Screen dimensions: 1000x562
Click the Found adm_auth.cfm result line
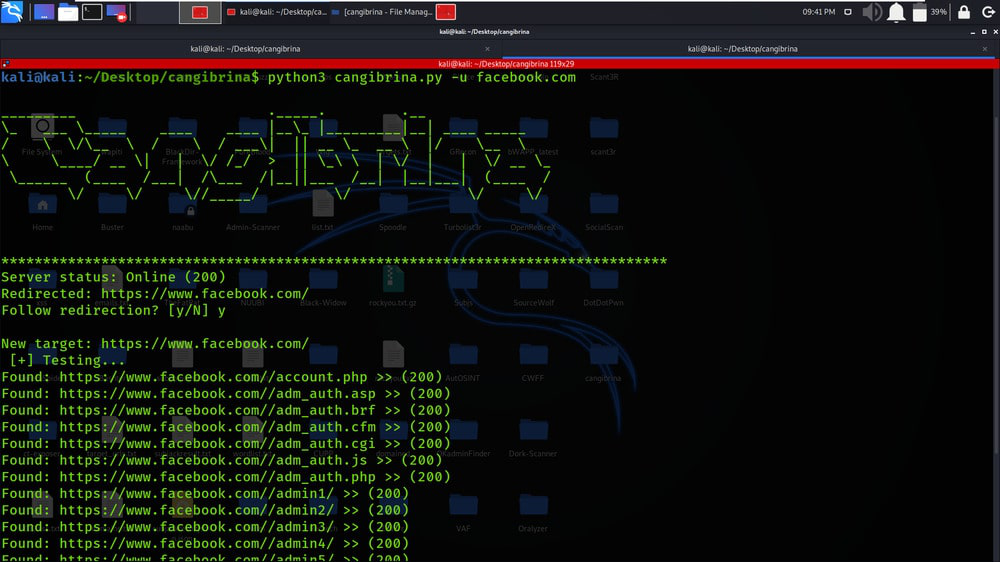pyautogui.click(x=226, y=427)
